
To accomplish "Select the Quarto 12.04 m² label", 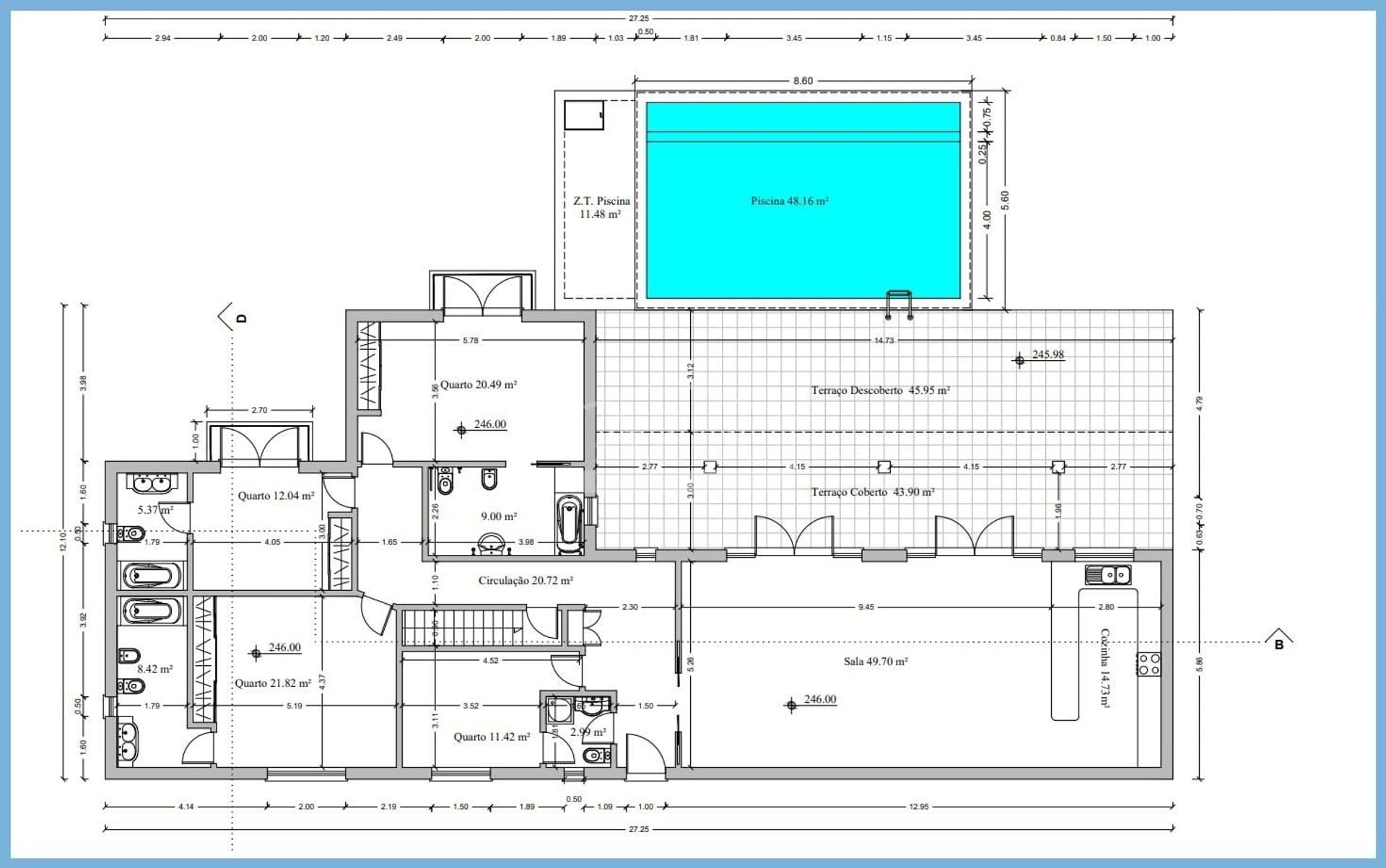I will pos(276,496).
